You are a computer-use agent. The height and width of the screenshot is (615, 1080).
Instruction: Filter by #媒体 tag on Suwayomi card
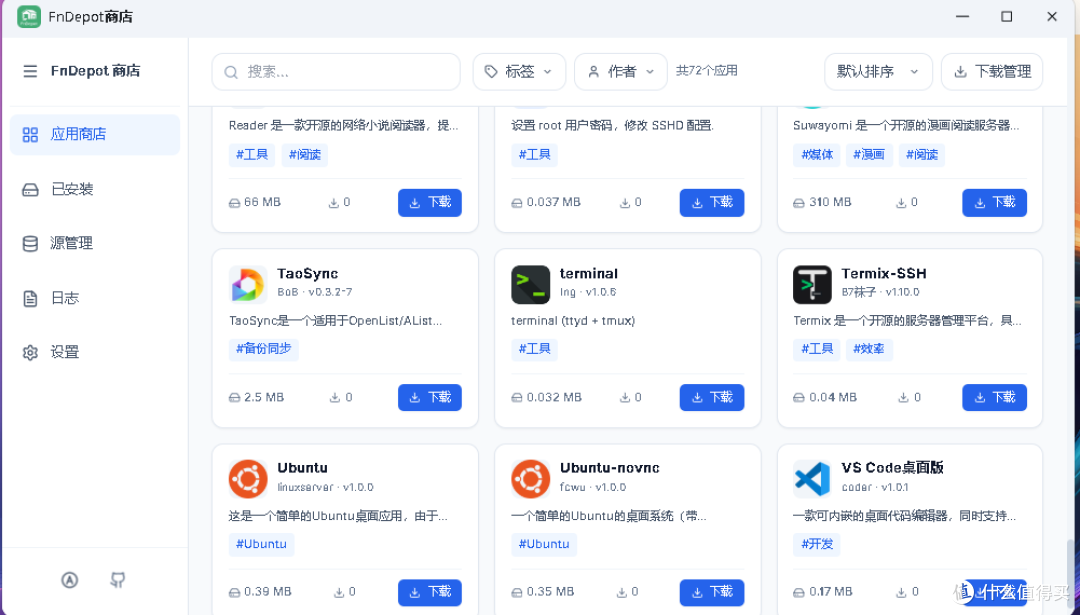pos(817,155)
